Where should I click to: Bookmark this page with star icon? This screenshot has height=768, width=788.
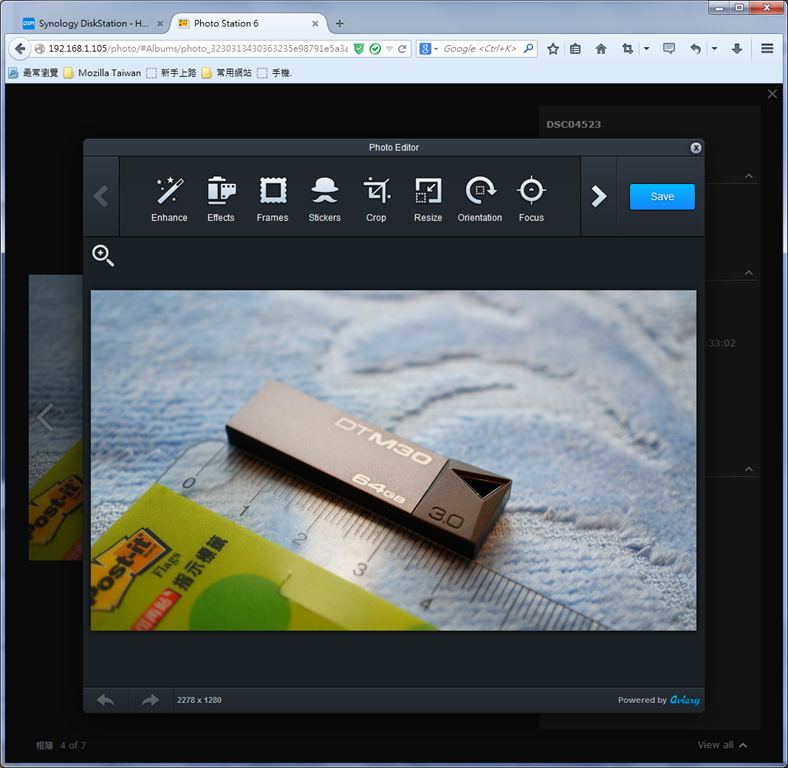[553, 49]
